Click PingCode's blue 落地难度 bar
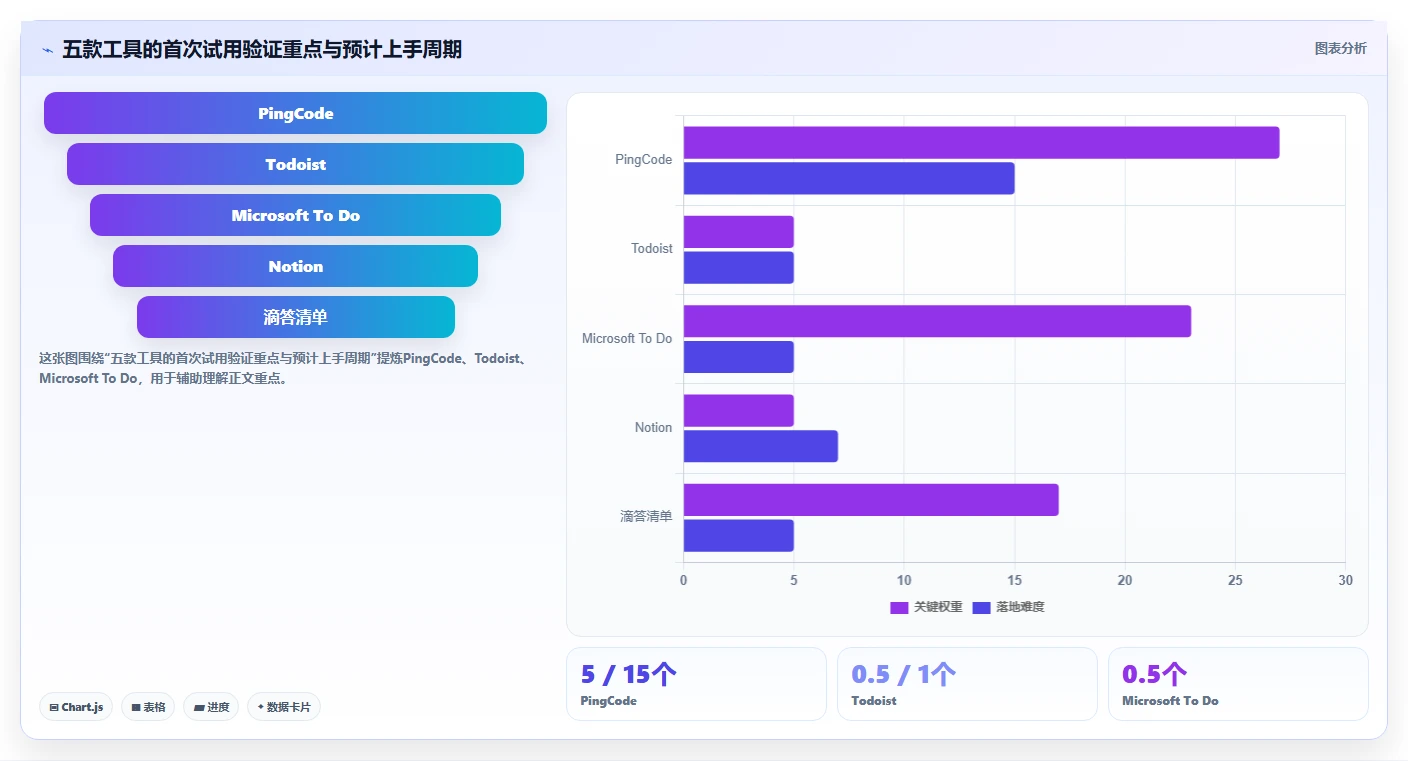Viewport: 1408px width, 761px height. [849, 178]
